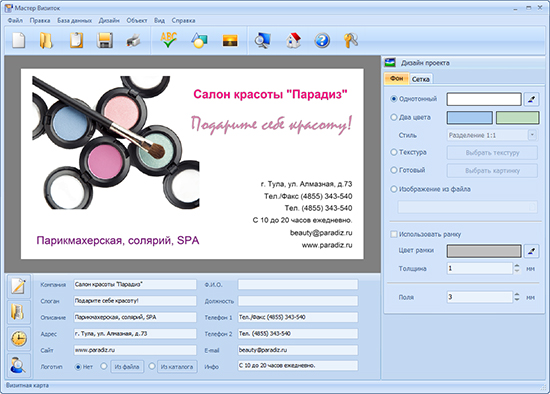Open the person search icon in the left sidebar
Image resolution: width=550 pixels, height=394 pixels.
click(x=19, y=365)
